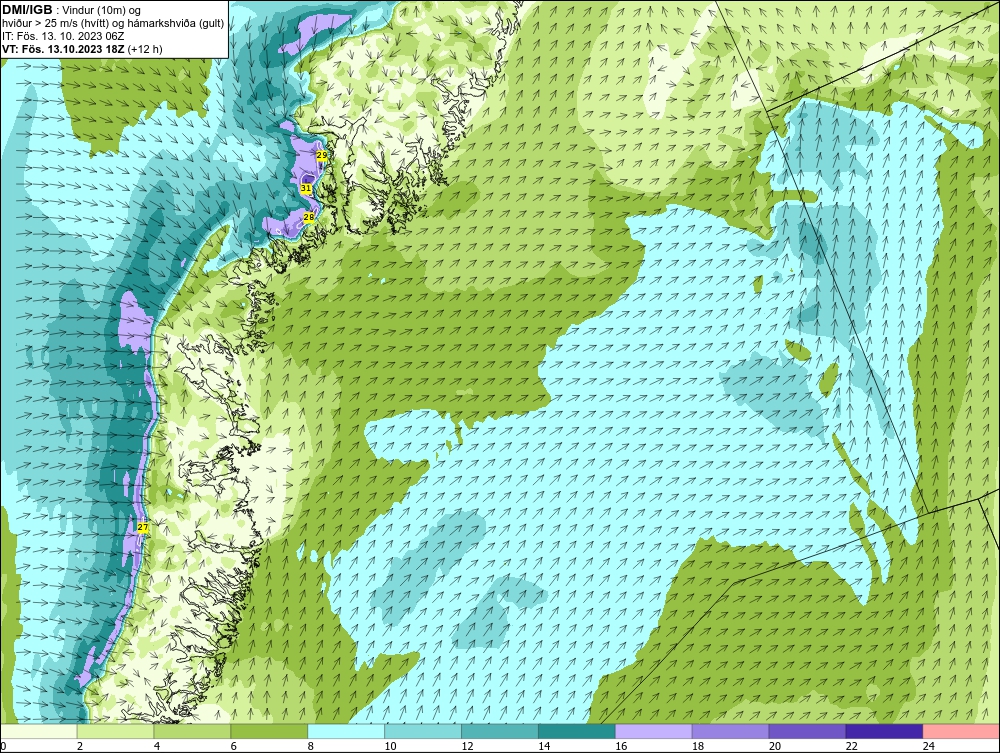Select the 8-10 m/s light cyan swatch

(x=346, y=731)
